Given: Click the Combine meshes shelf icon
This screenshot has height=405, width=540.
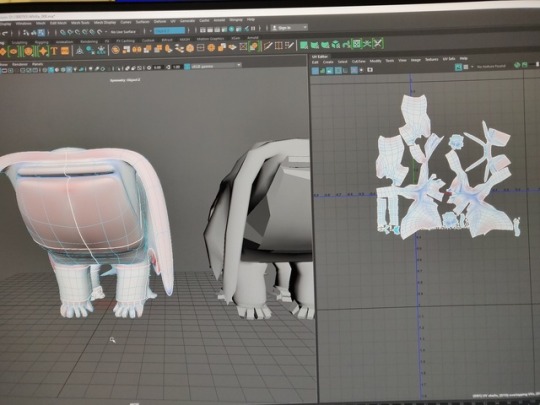Looking at the screenshot, I should click(x=126, y=49).
